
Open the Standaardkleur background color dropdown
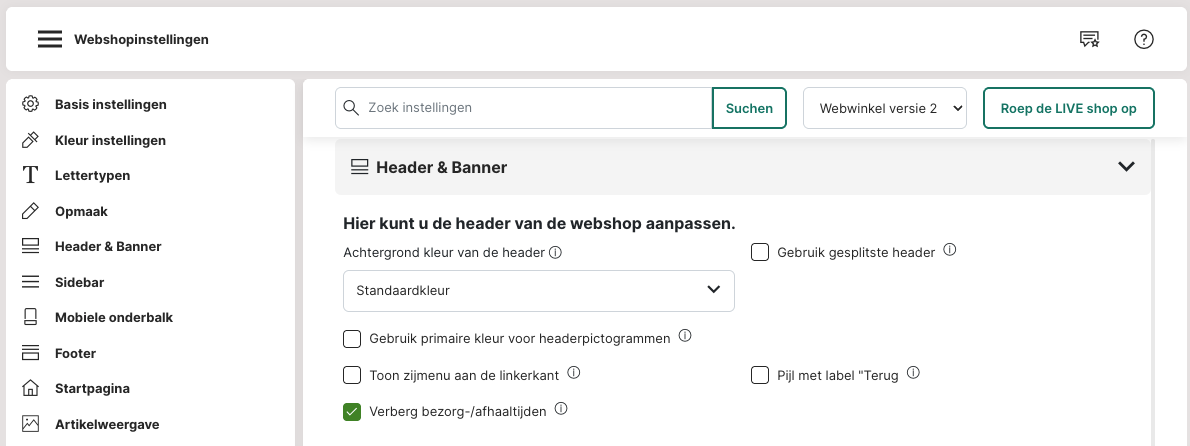tap(538, 290)
